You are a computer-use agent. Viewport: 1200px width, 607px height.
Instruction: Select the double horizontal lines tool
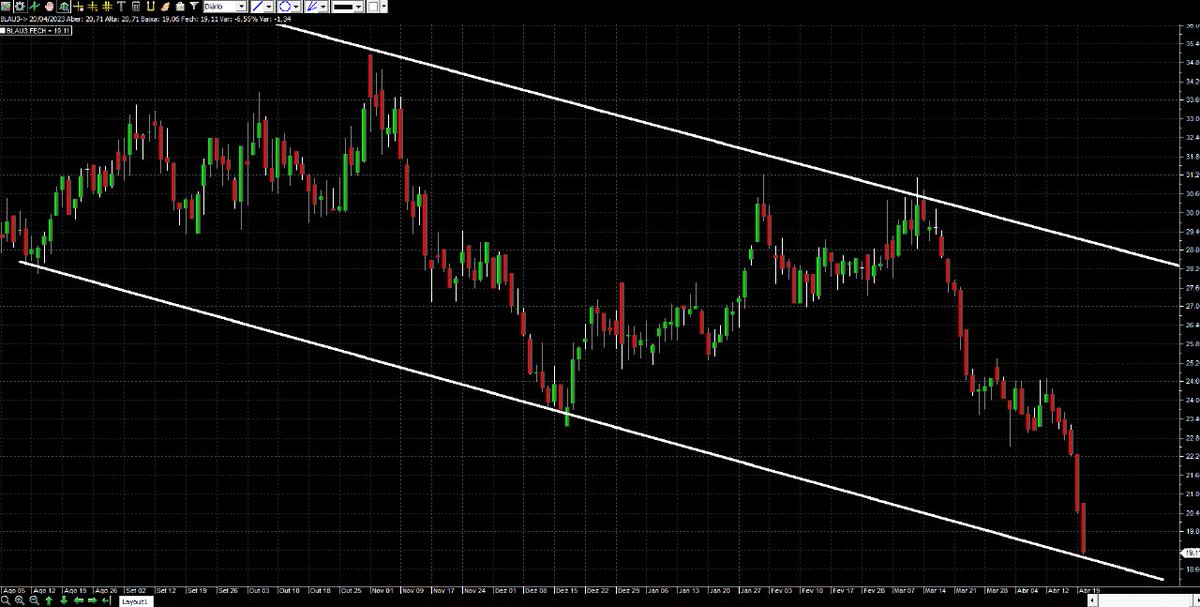[x=92, y=6]
